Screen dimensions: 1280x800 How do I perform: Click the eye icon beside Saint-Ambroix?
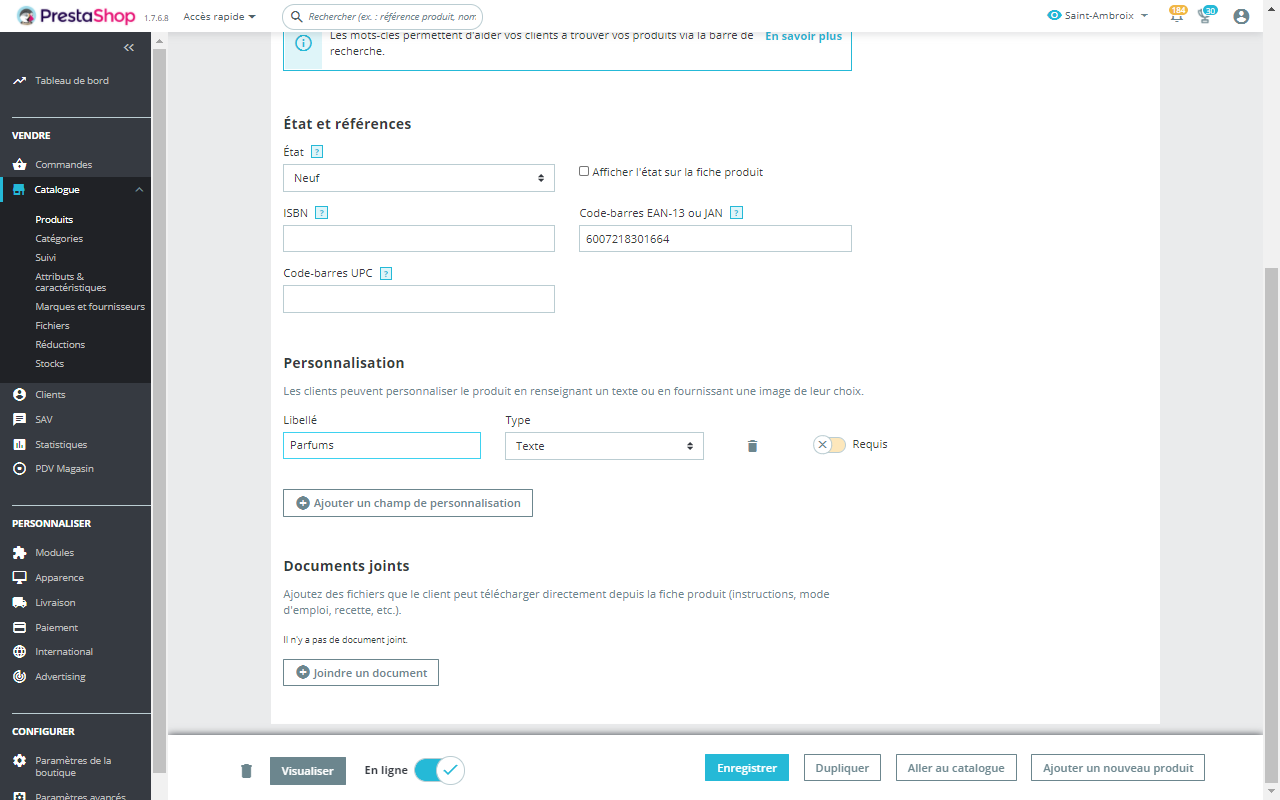coord(1054,16)
